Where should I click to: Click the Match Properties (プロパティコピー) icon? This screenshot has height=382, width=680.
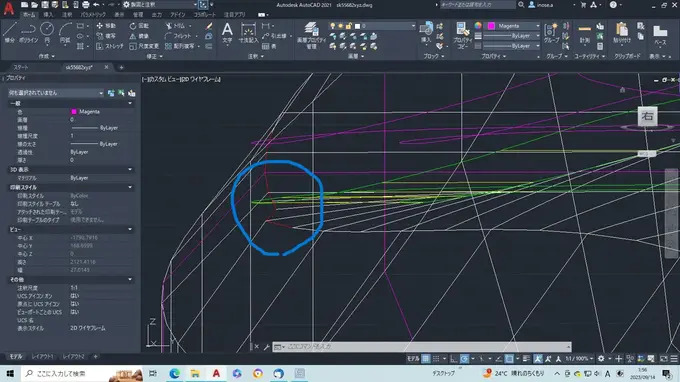[x=462, y=35]
